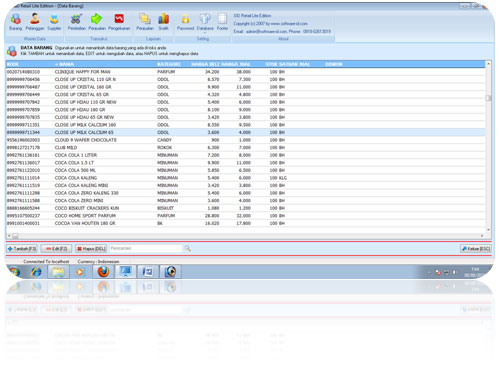Click the Tambah (F3) button
This screenshot has width=499, height=373.
click(x=22, y=249)
